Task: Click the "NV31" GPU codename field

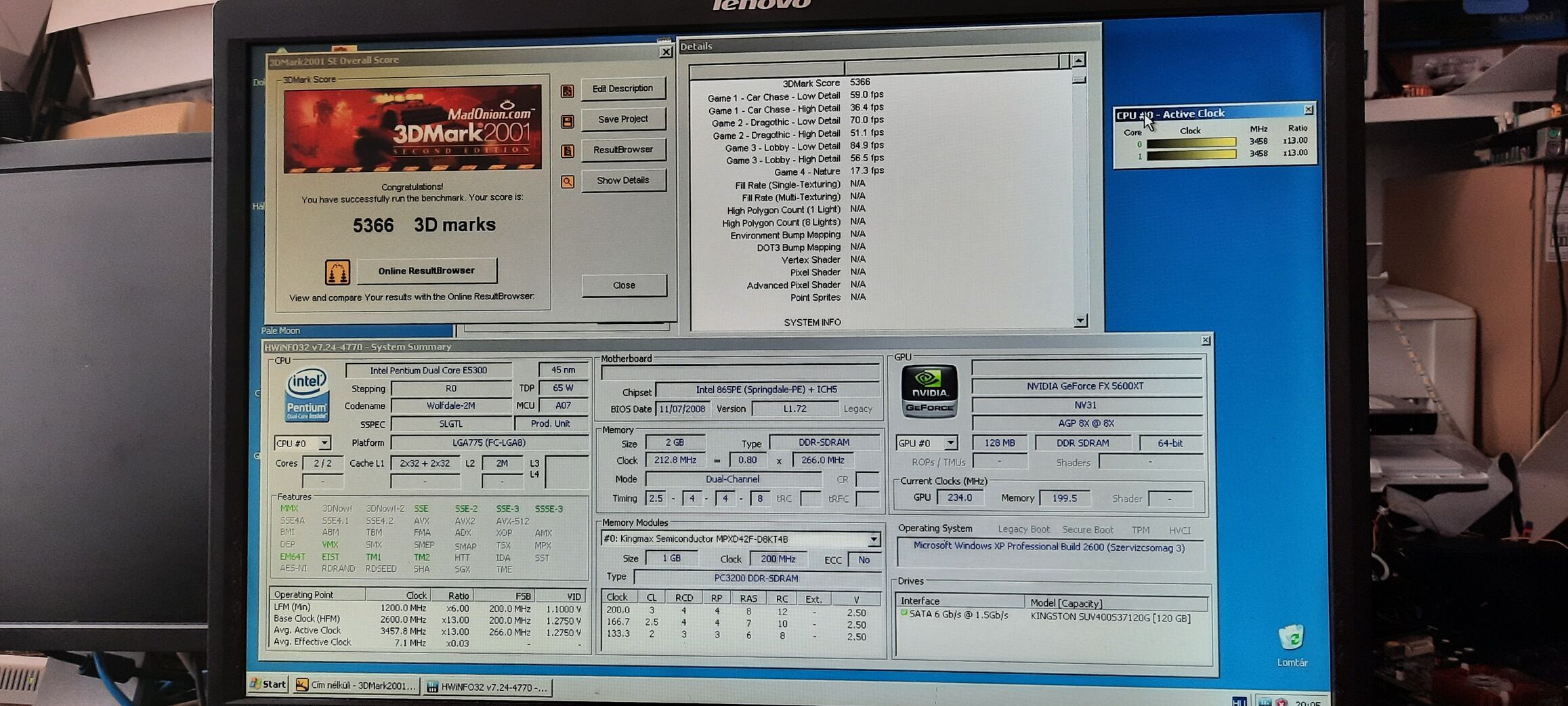Action: (x=1086, y=405)
